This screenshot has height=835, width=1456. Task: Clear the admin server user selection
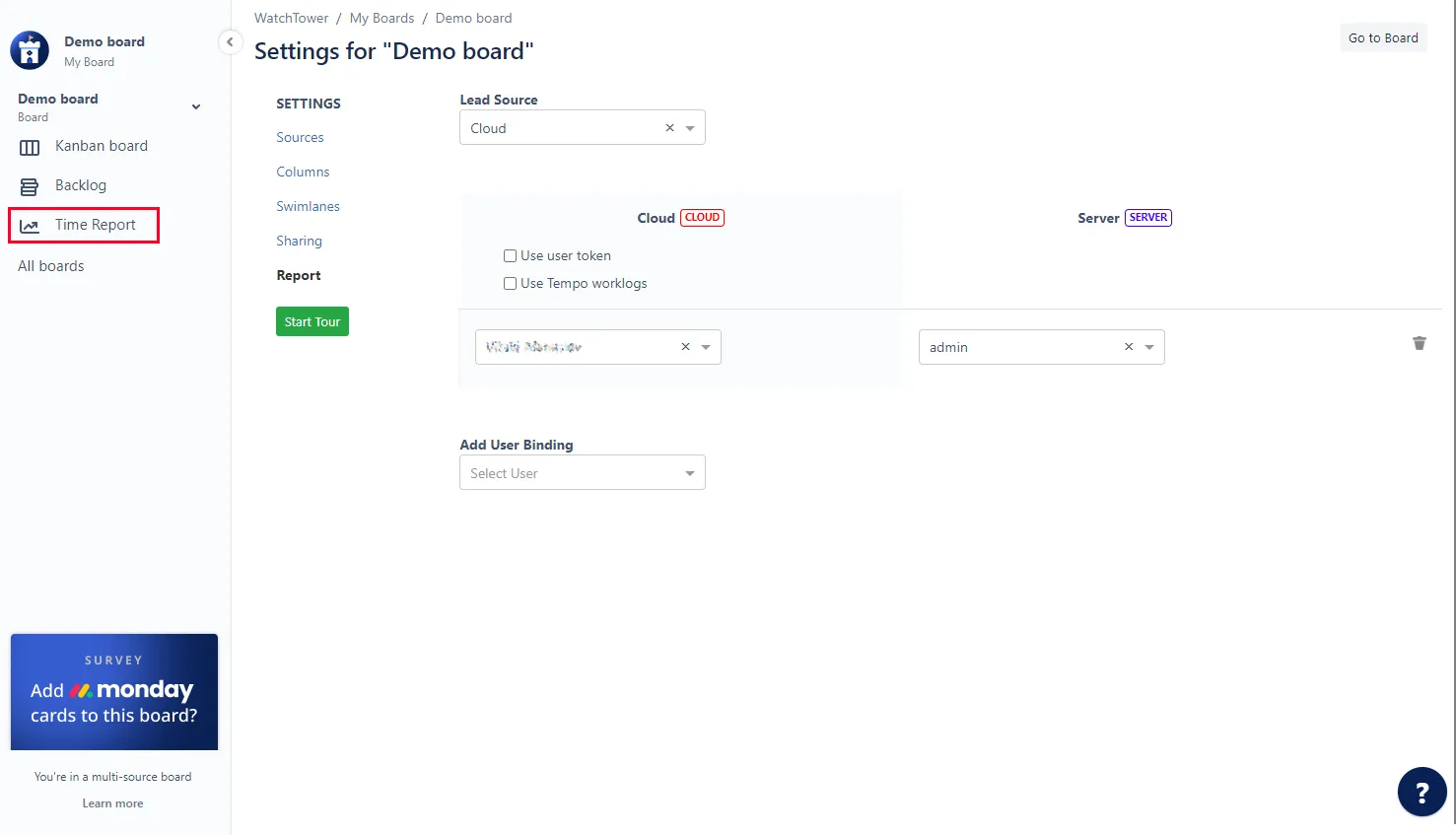point(1129,347)
